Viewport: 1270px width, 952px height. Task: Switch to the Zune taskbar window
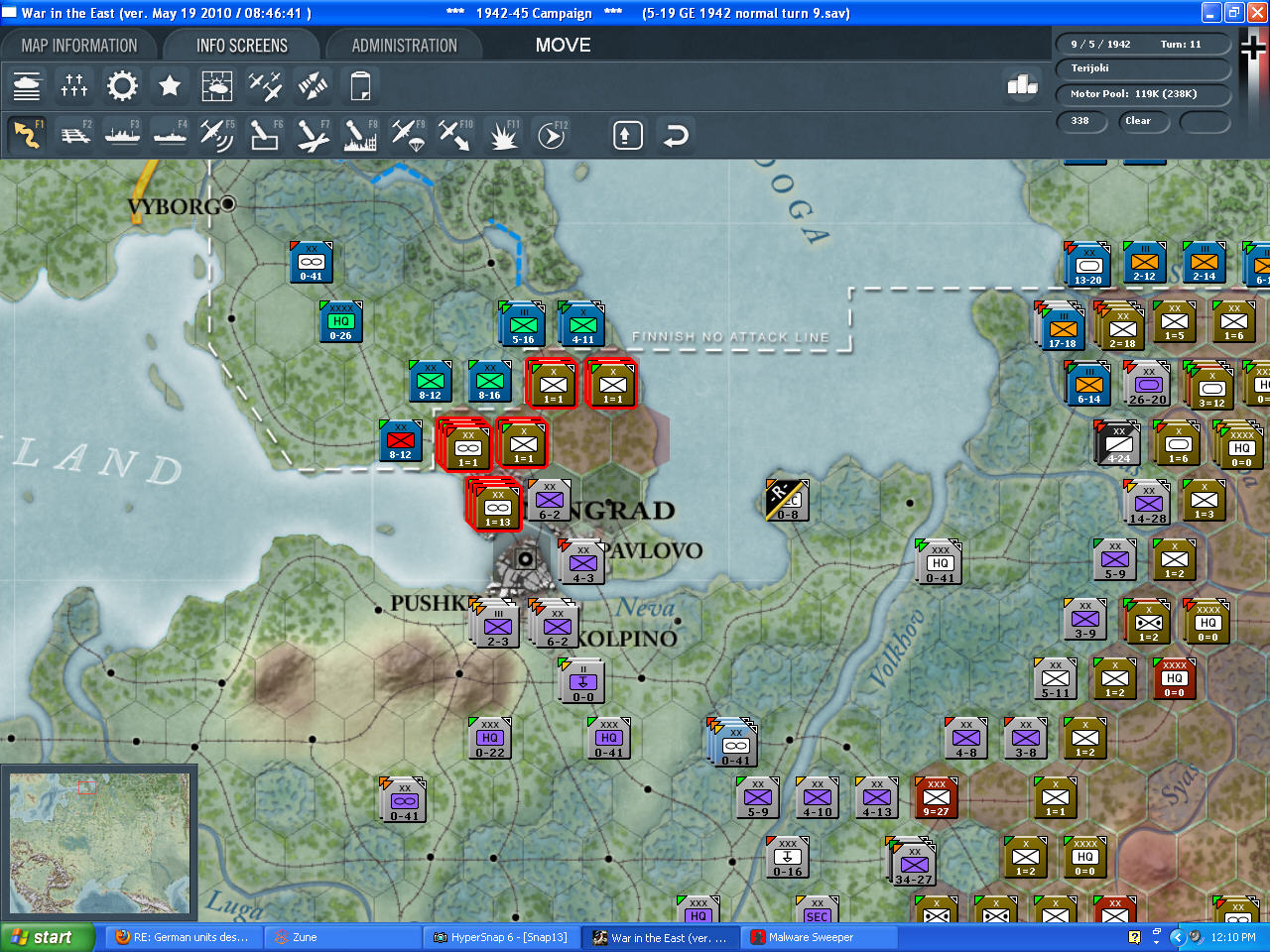[344, 937]
